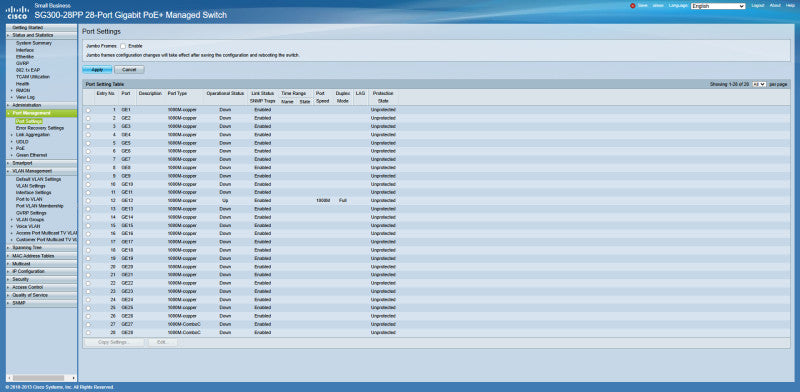Expand the MAC Address Tables section

point(33,256)
